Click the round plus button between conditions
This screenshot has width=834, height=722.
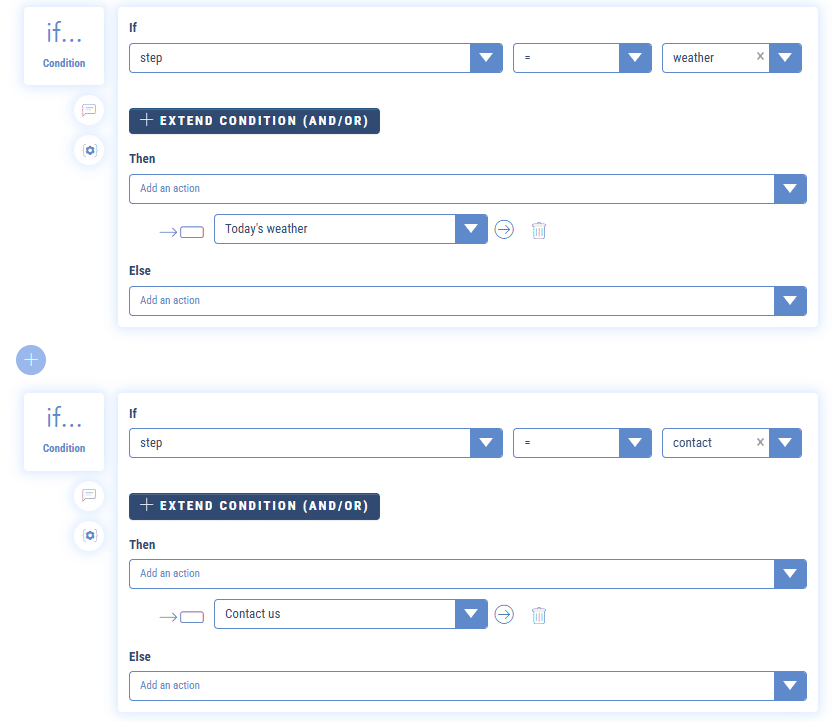[x=31, y=359]
